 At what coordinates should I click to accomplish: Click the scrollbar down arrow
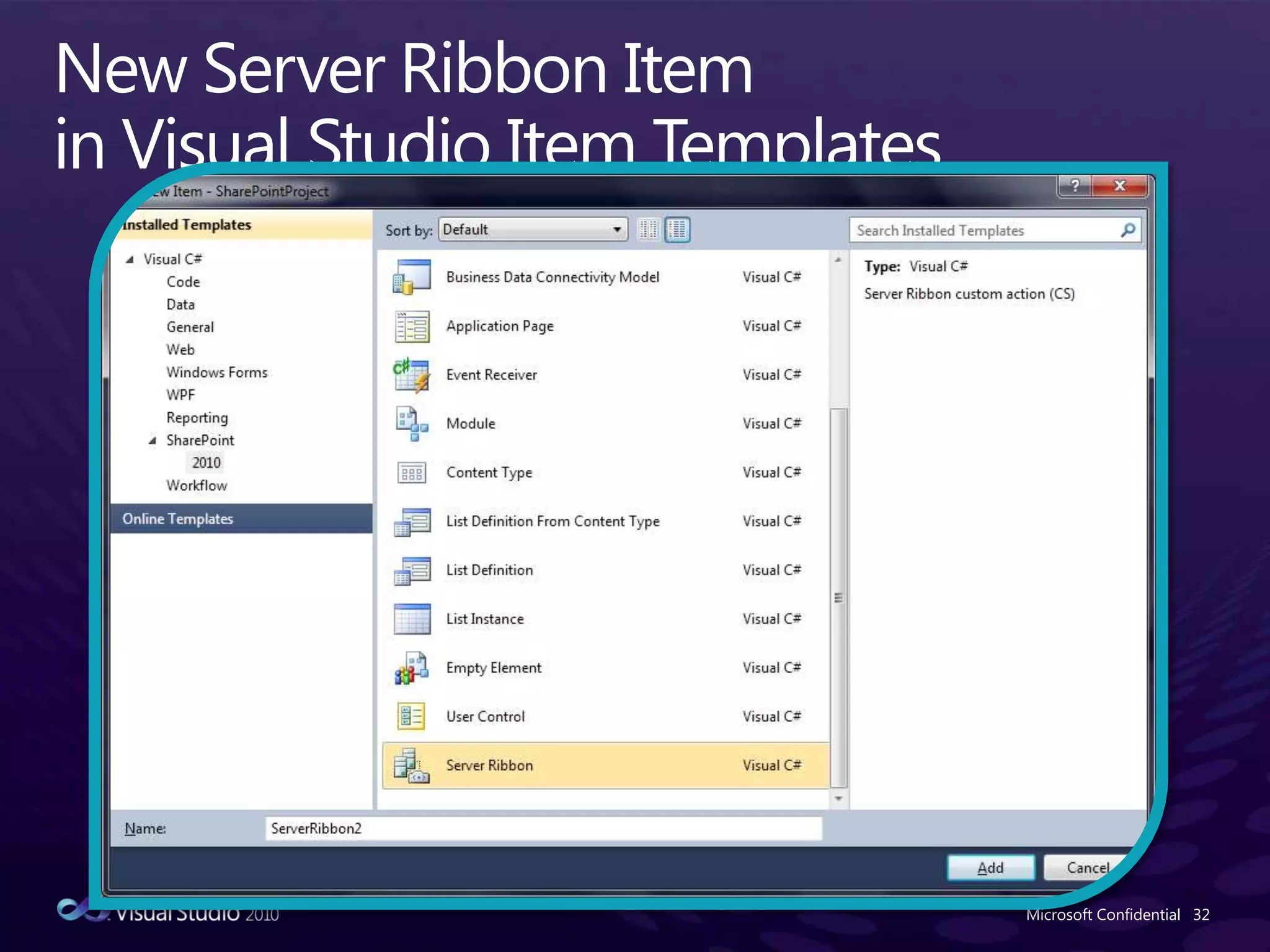click(x=838, y=799)
